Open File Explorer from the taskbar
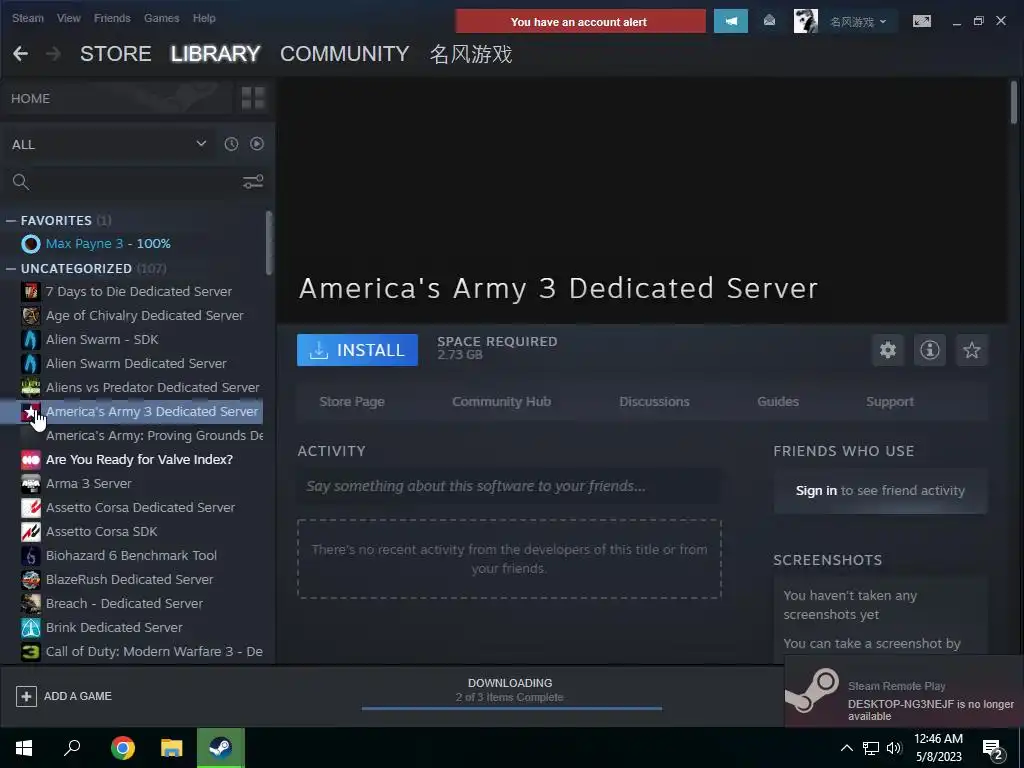 click(172, 748)
